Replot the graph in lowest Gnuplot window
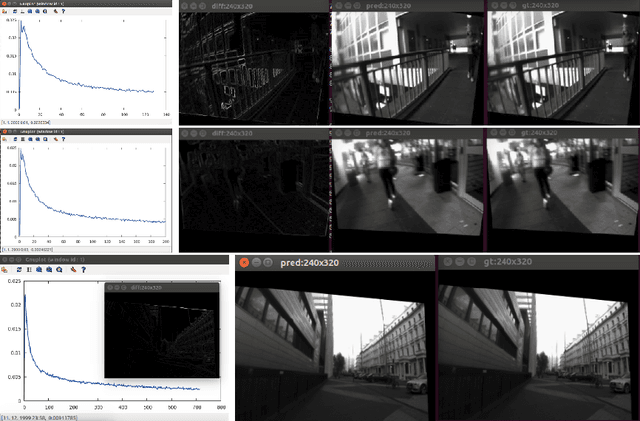Screen dimensions: 640x421 19,270
